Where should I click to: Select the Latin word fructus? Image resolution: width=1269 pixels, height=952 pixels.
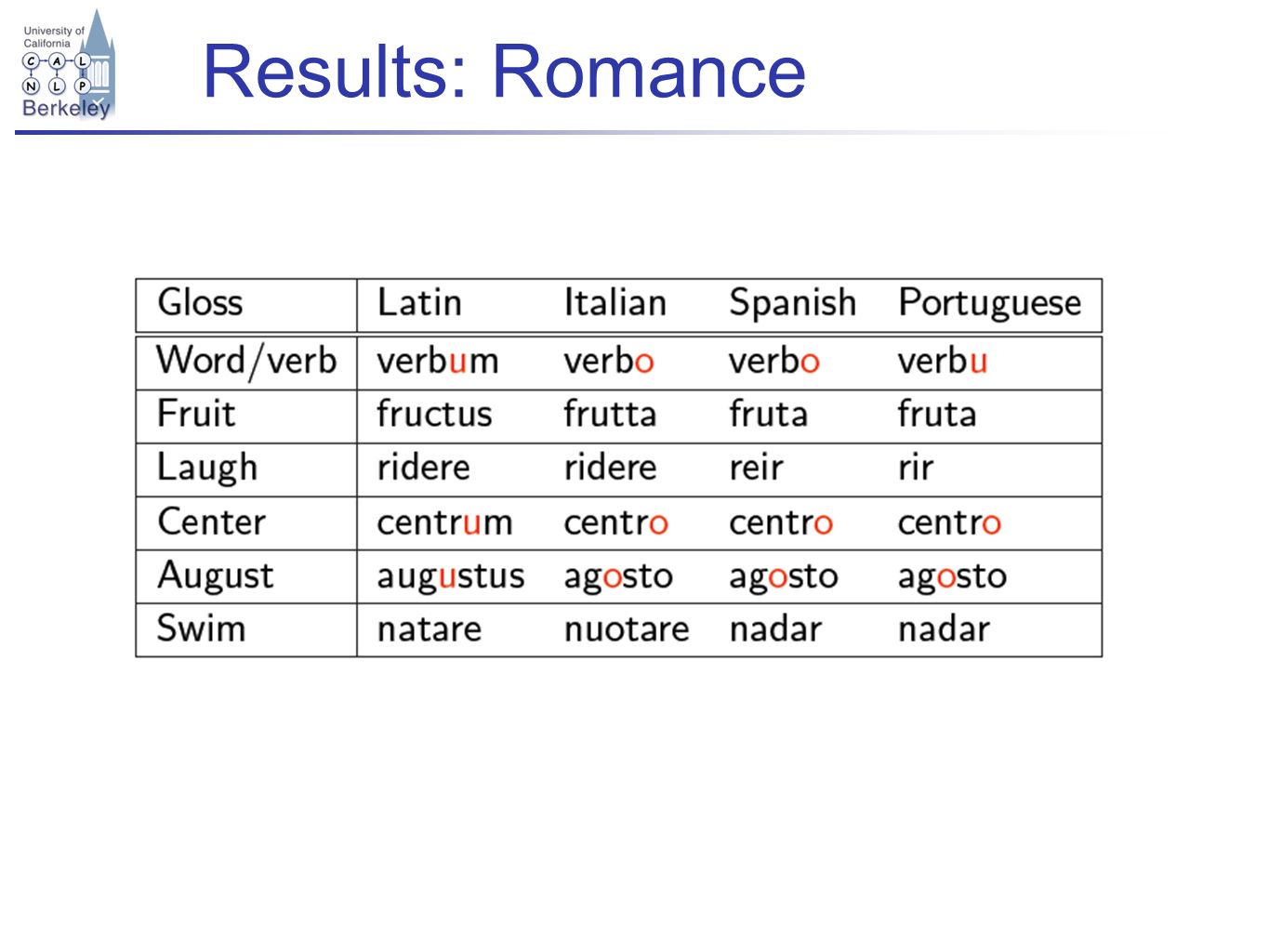tap(434, 414)
